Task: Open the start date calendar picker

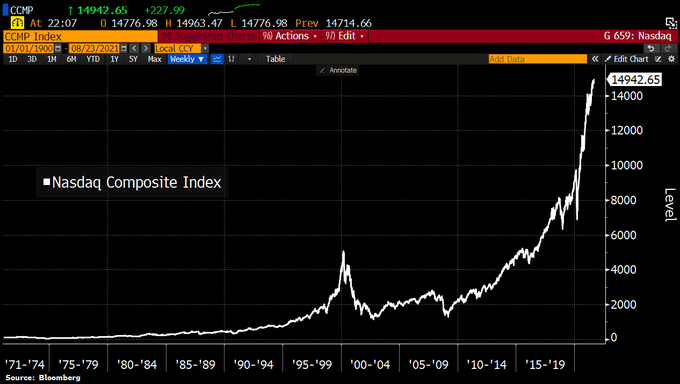Action: (x=58, y=48)
